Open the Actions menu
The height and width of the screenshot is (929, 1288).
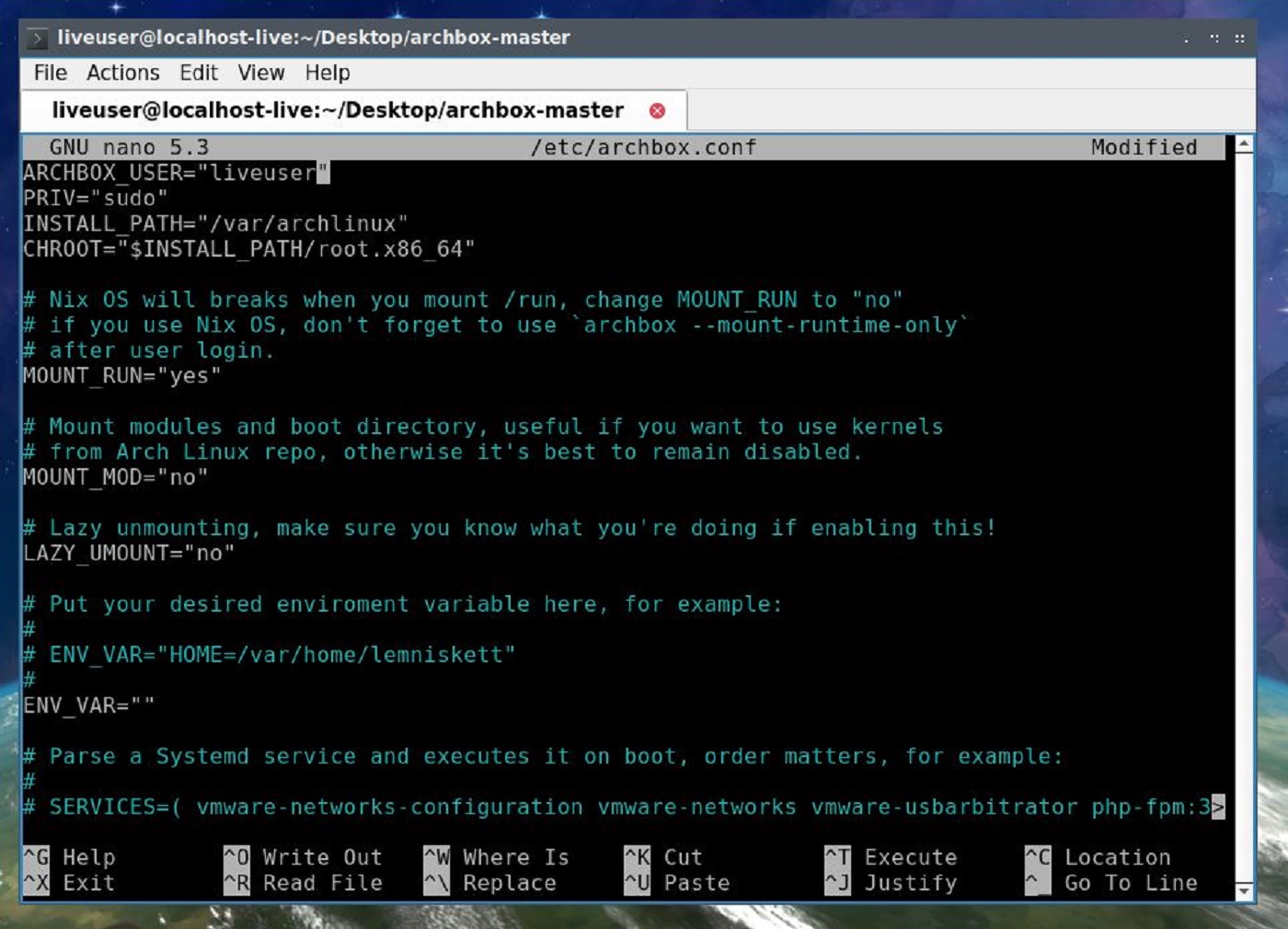point(123,73)
